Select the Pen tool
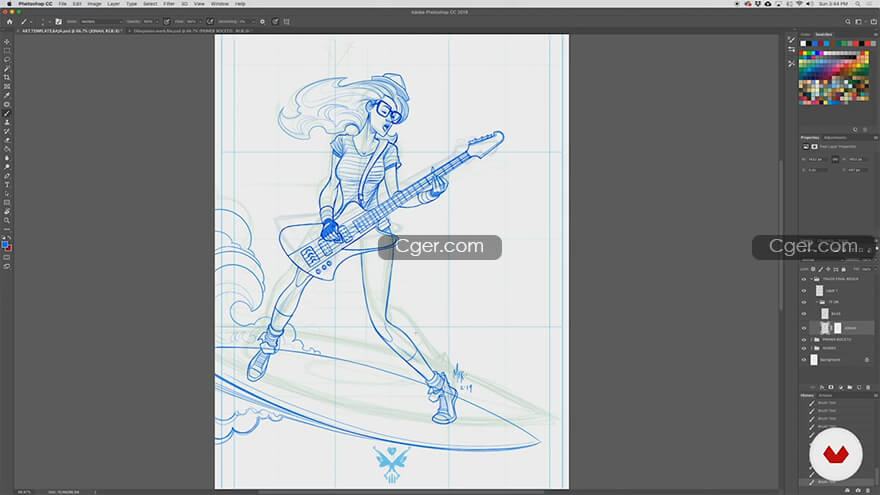The height and width of the screenshot is (495, 880). pos(7,176)
